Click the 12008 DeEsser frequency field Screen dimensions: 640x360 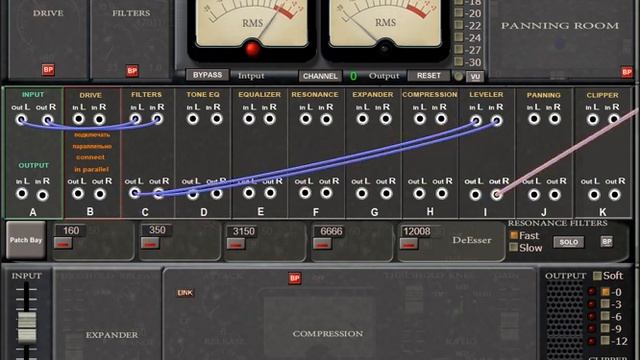[416, 232]
